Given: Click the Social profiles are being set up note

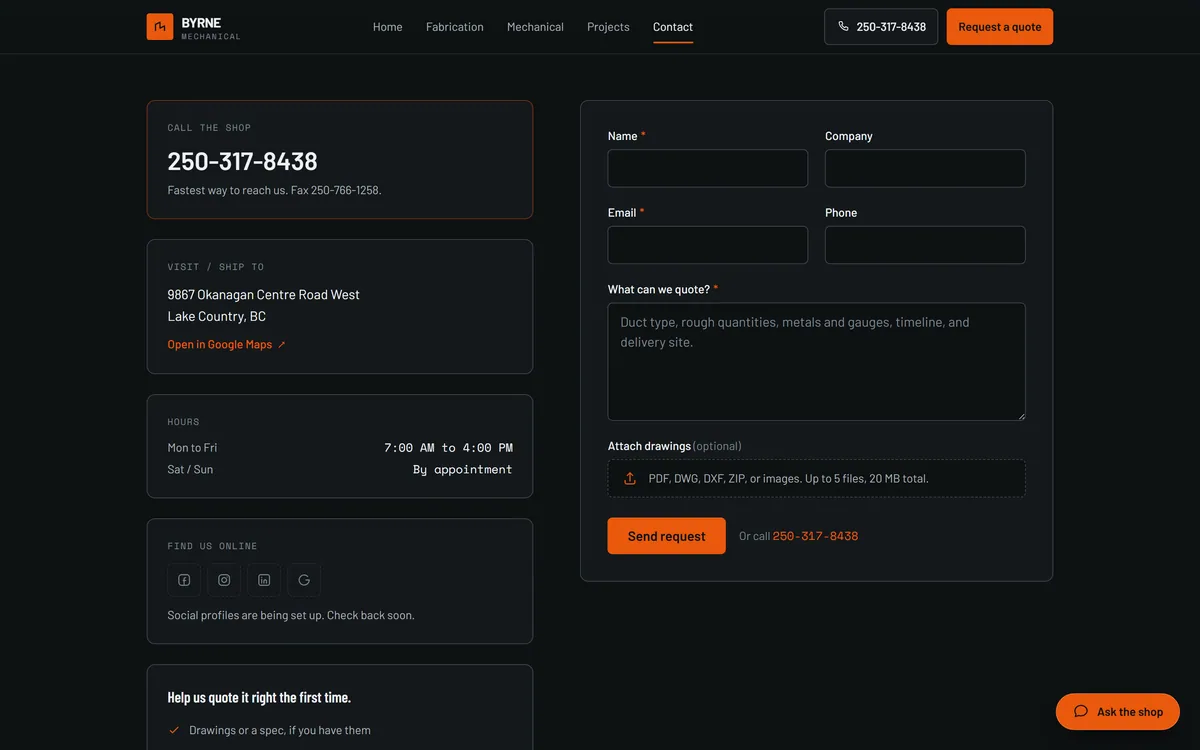Looking at the screenshot, I should coord(291,616).
